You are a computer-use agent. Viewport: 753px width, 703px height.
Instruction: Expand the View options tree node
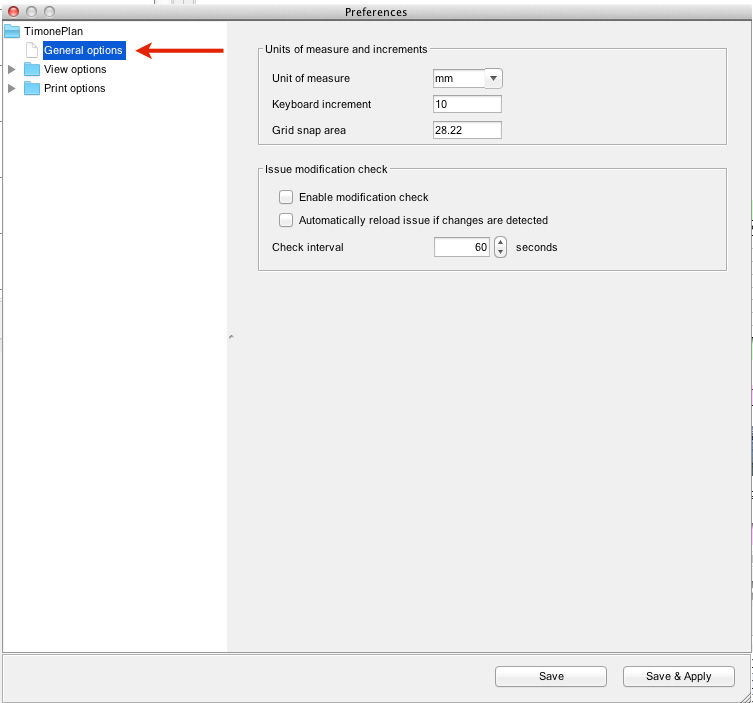pyautogui.click(x=12, y=69)
